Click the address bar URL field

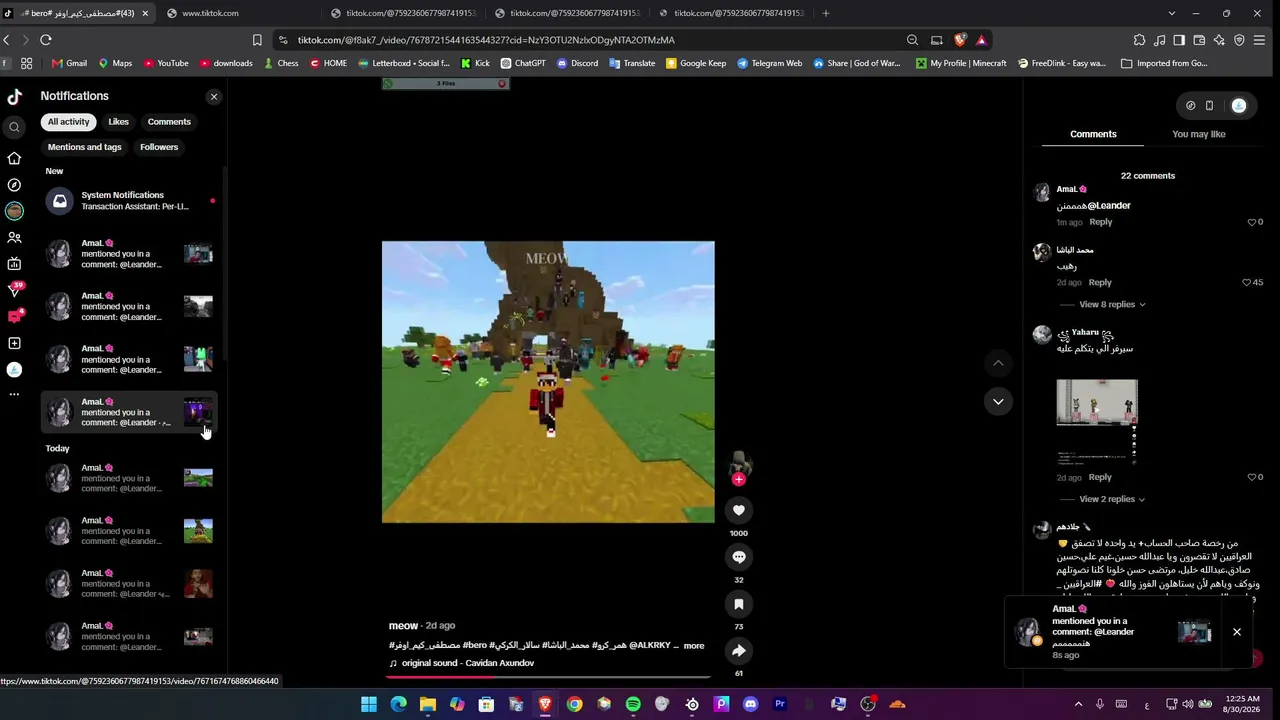590,40
